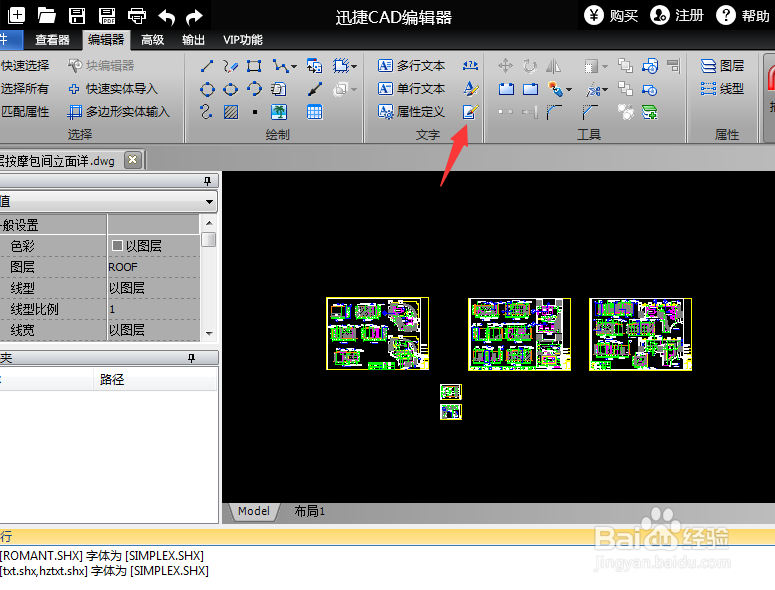Click the 购买 purchase button
This screenshot has width=775, height=590.
click(x=611, y=16)
